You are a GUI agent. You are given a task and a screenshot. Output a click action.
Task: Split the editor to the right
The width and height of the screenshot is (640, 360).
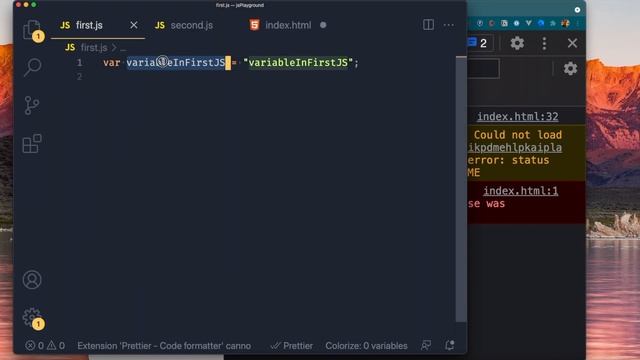pos(428,25)
